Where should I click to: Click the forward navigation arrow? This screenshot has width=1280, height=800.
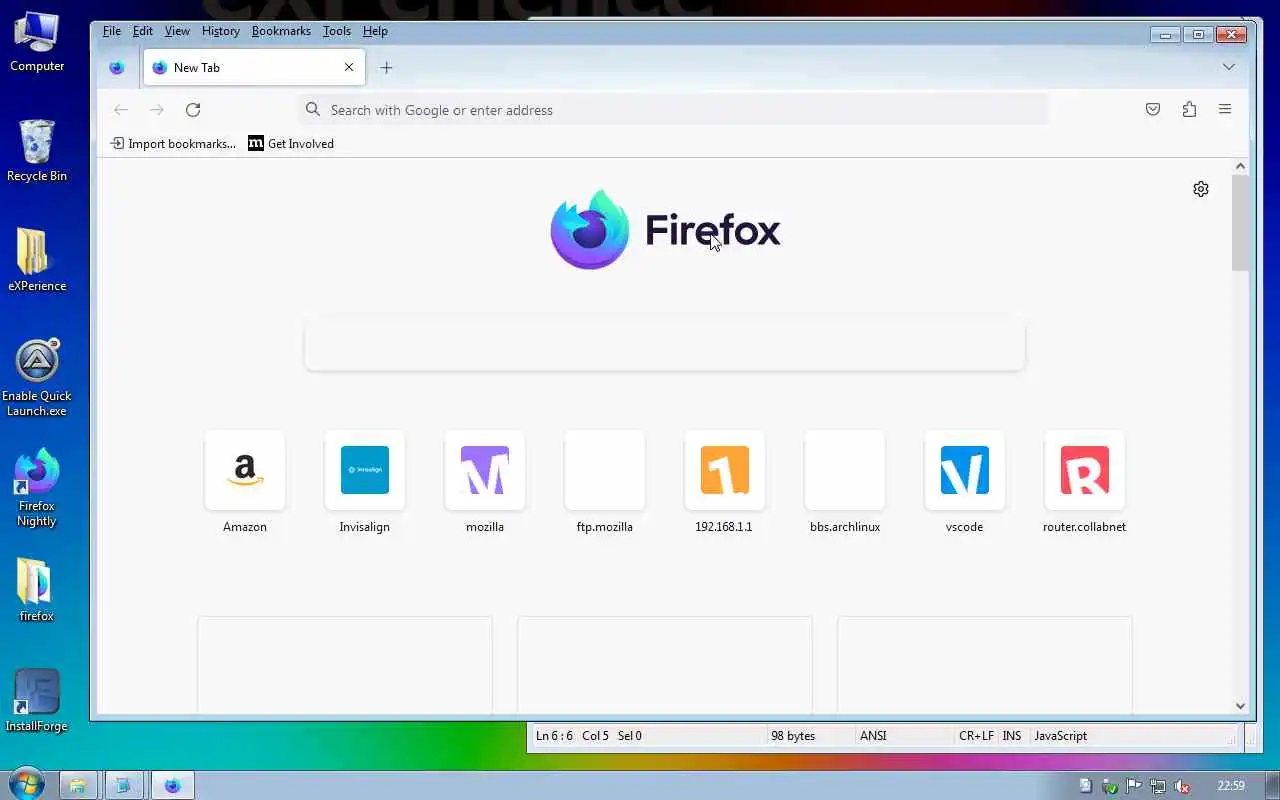click(x=157, y=110)
